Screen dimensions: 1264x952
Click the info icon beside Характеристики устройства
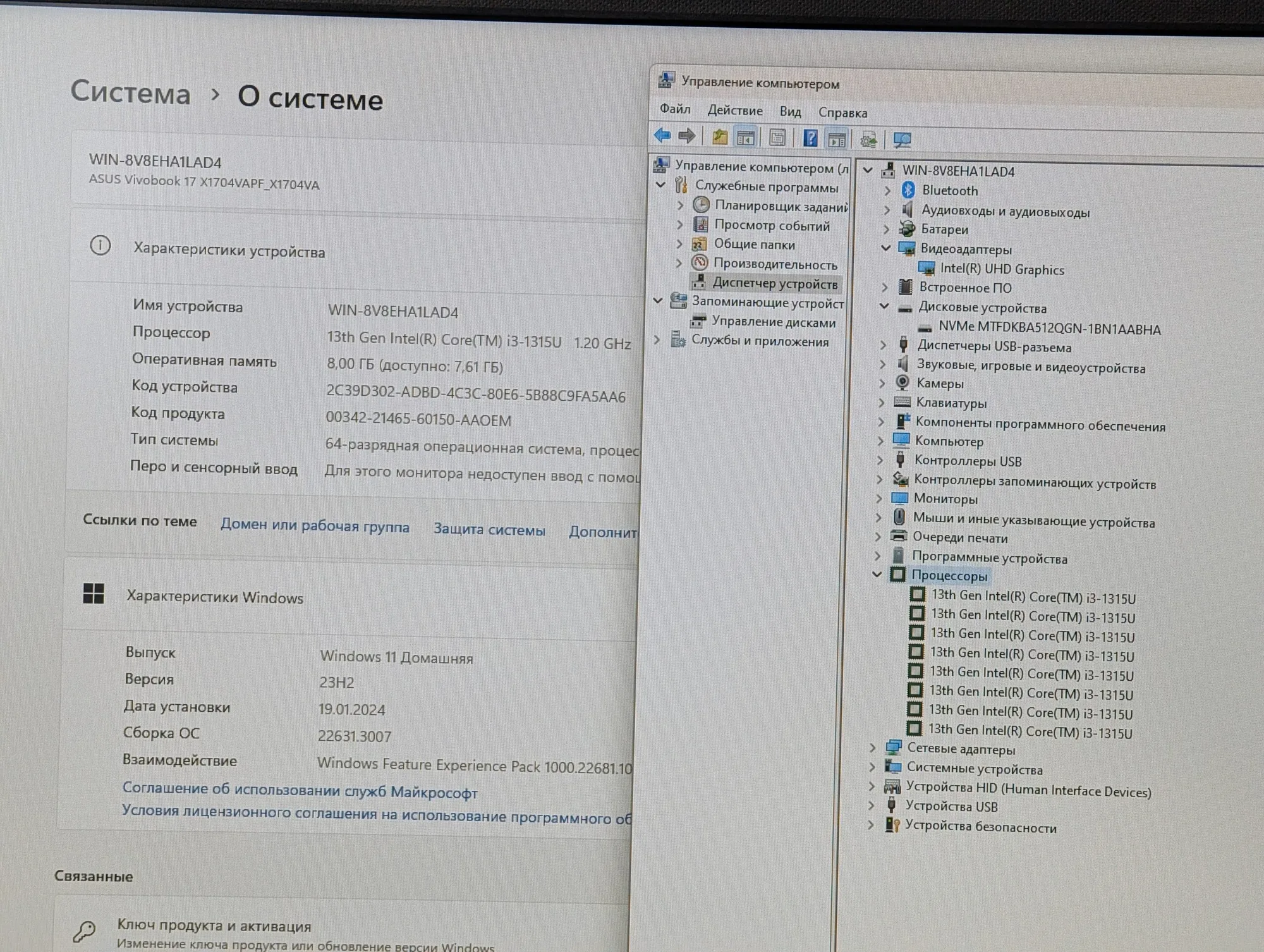click(x=100, y=245)
